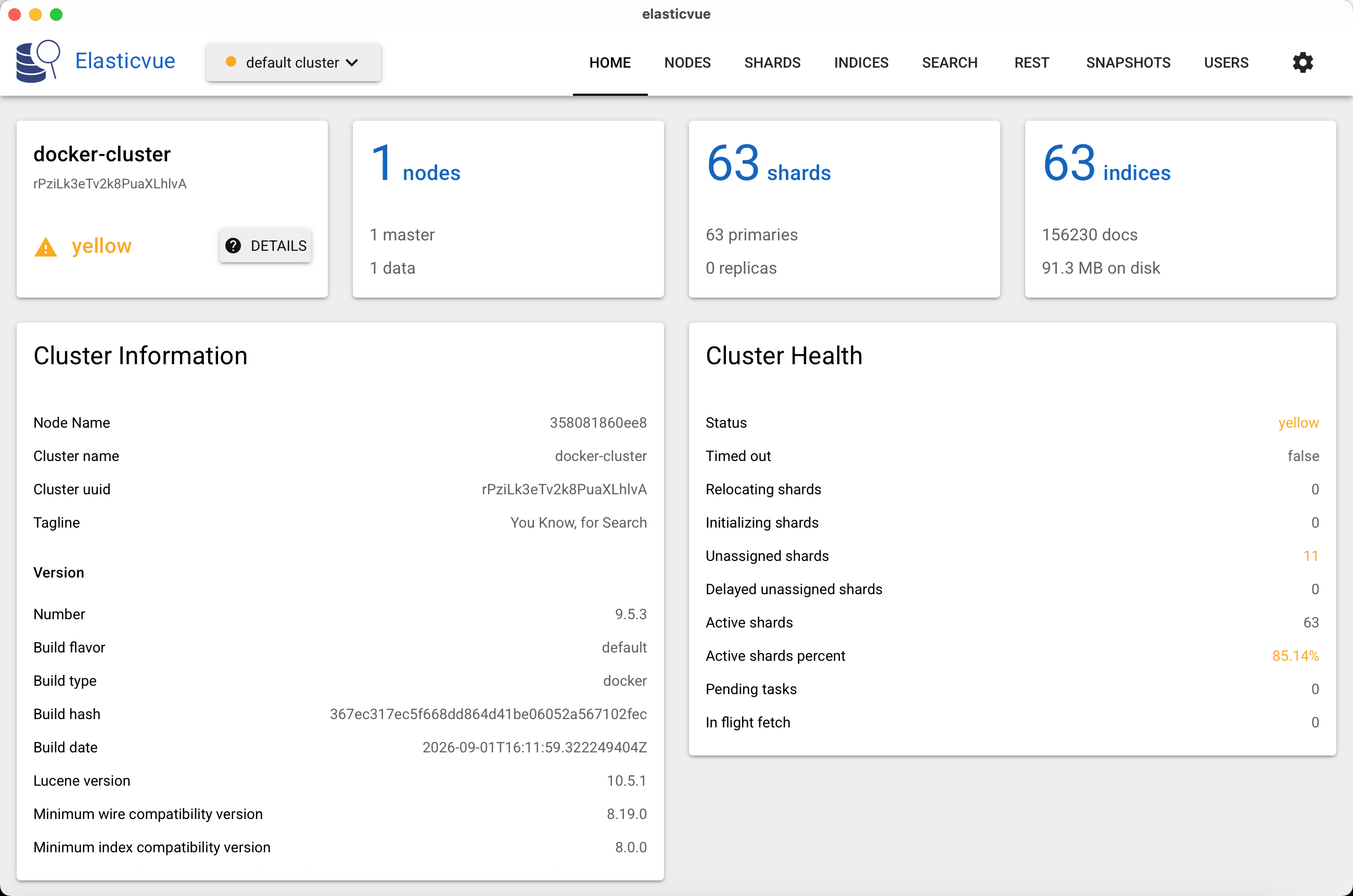Click the yellow warning triangle icon
This screenshot has height=896, width=1353.
tap(46, 247)
